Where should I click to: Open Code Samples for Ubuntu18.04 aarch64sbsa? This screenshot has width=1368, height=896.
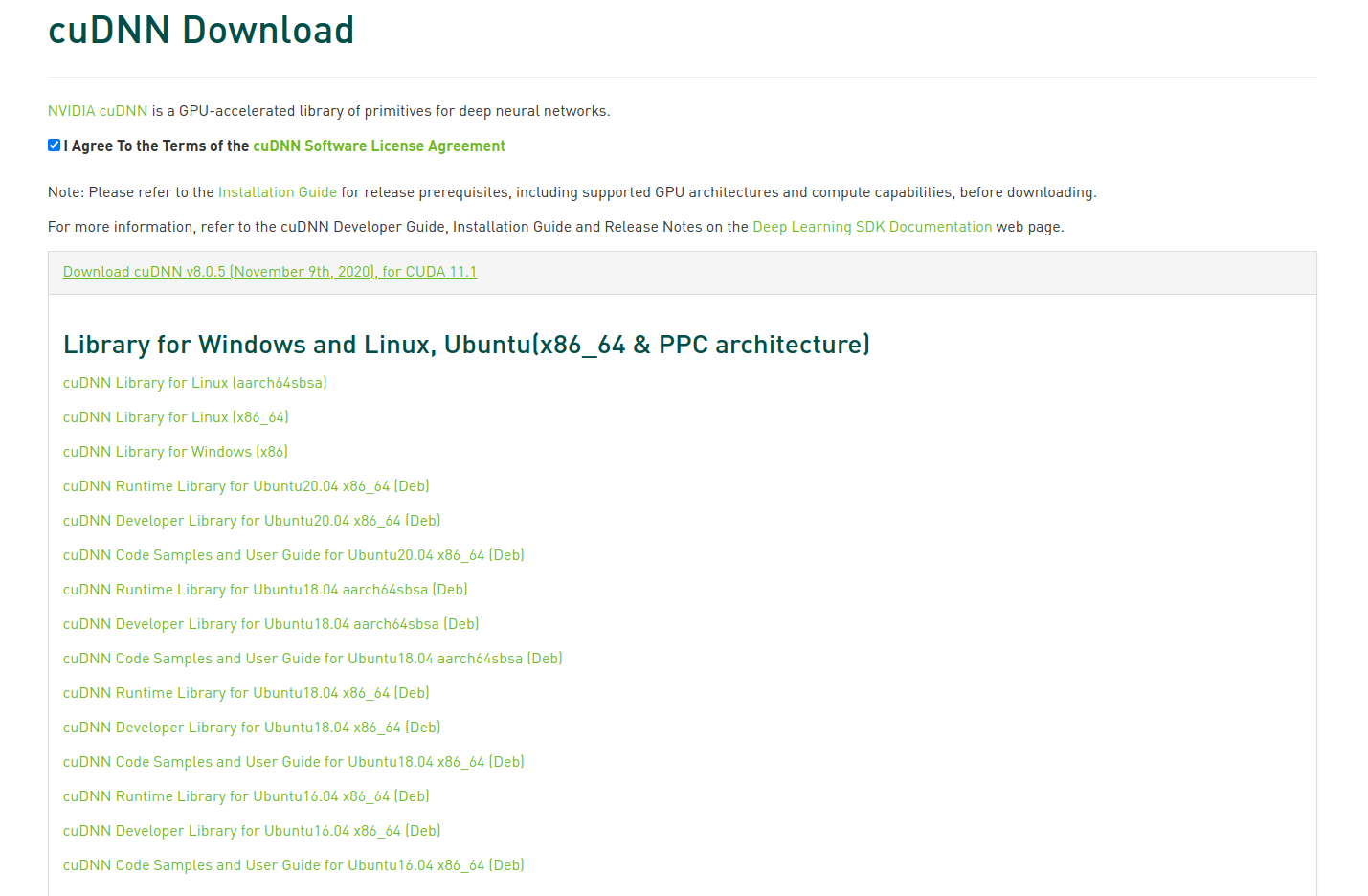coord(312,658)
